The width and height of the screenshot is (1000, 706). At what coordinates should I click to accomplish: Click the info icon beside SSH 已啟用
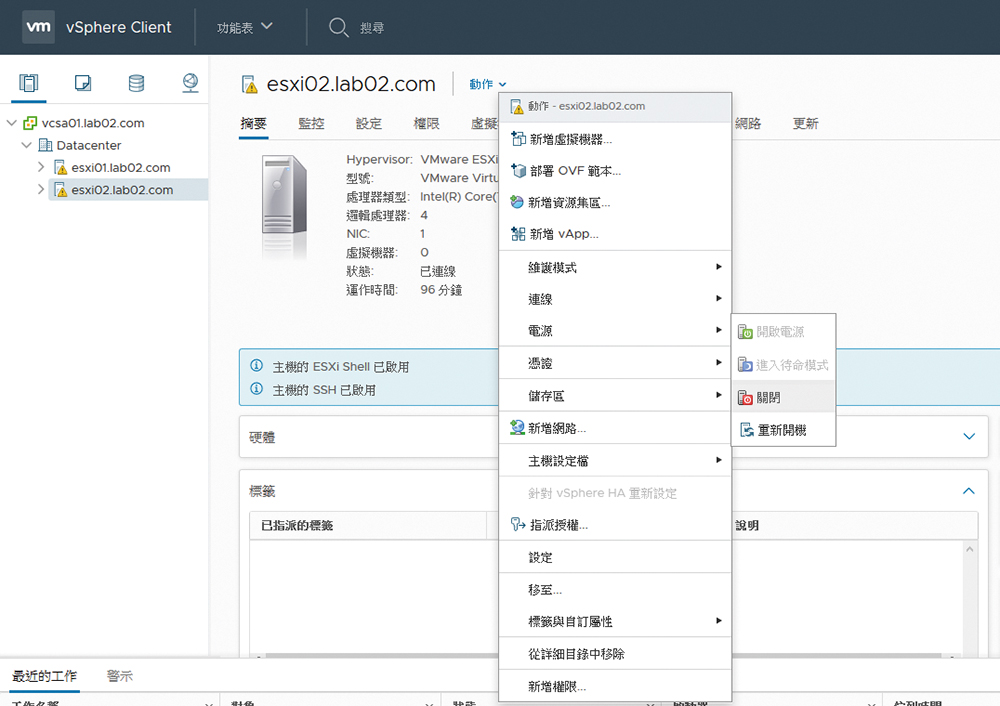coord(256,388)
